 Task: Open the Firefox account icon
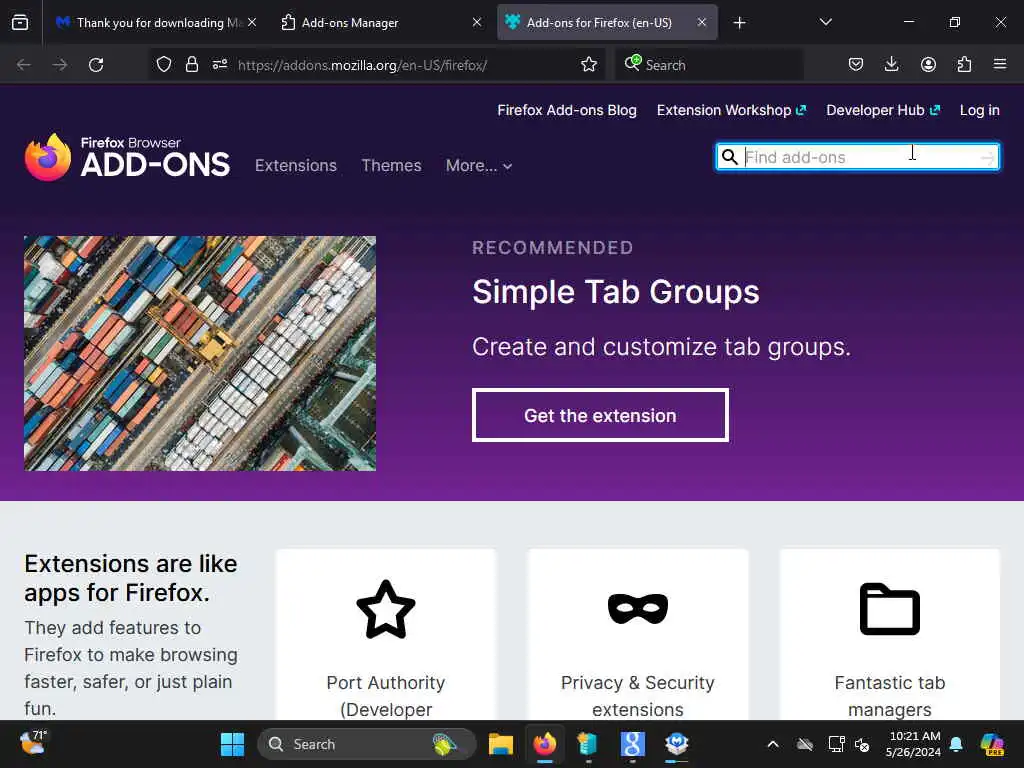click(x=928, y=64)
